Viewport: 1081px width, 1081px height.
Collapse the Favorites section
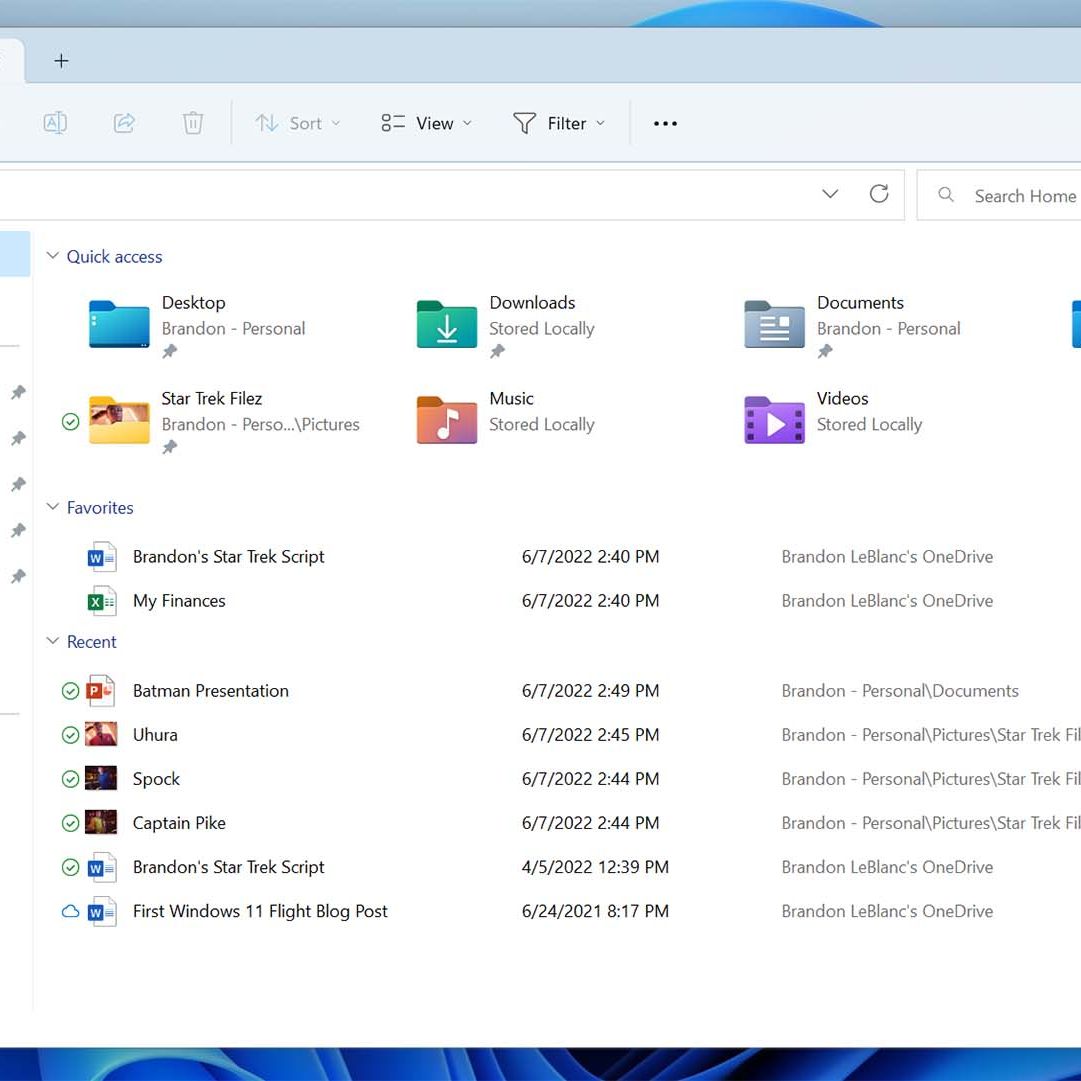[53, 507]
